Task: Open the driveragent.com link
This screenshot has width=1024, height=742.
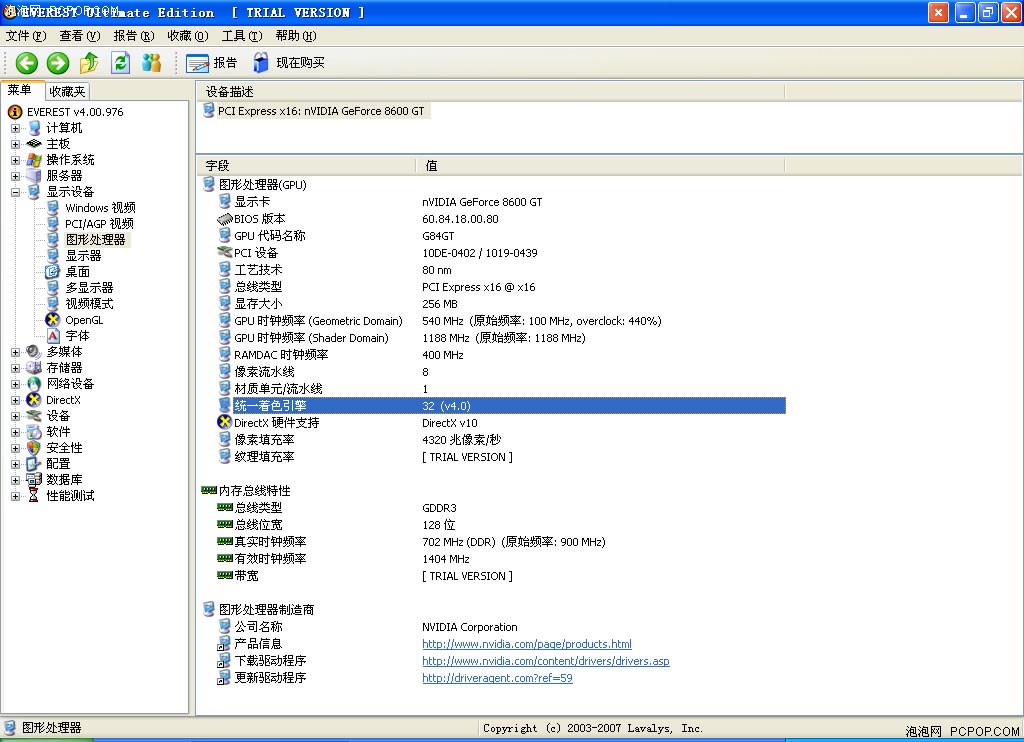Action: 498,678
